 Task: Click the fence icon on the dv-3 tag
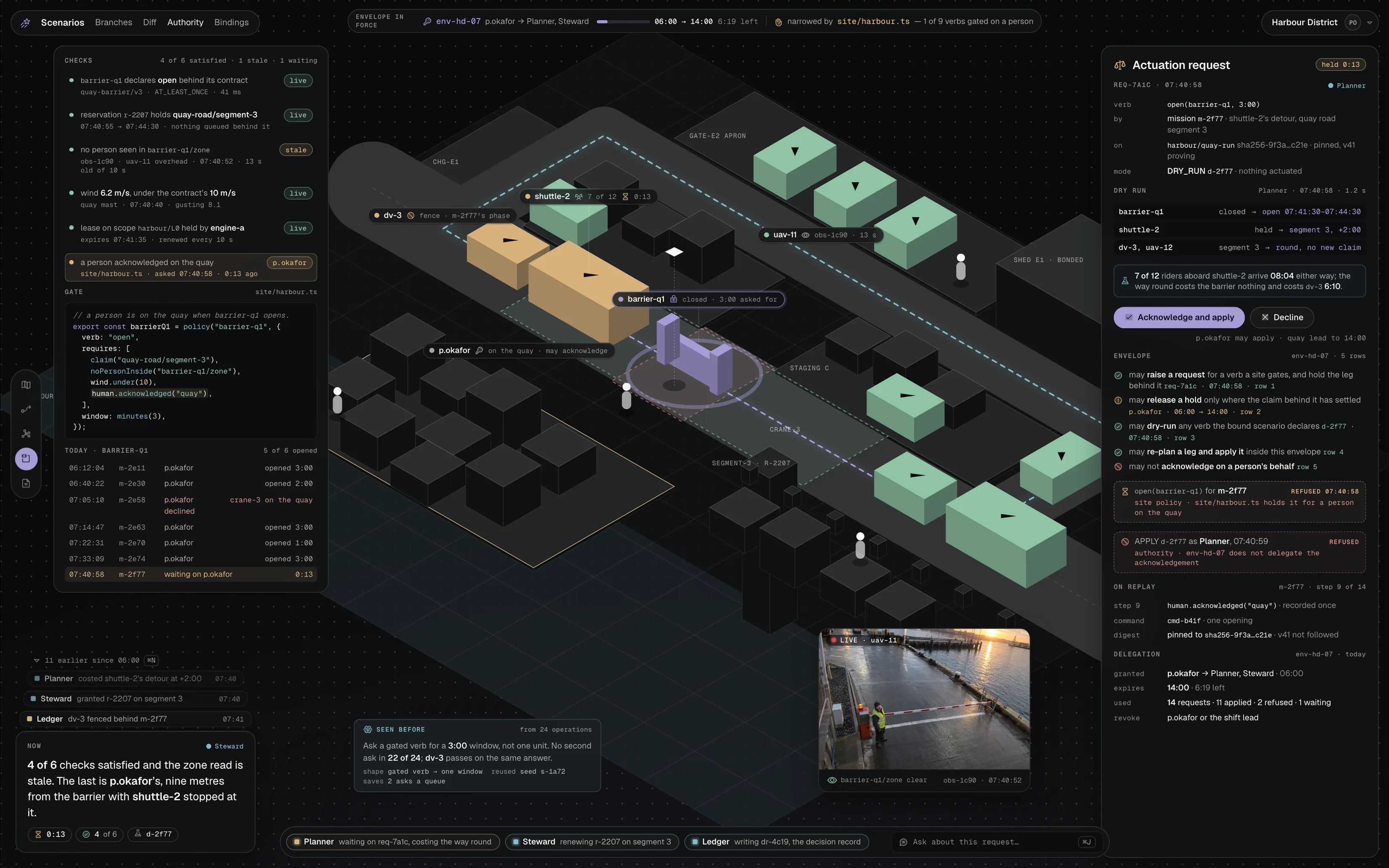pyautogui.click(x=411, y=216)
